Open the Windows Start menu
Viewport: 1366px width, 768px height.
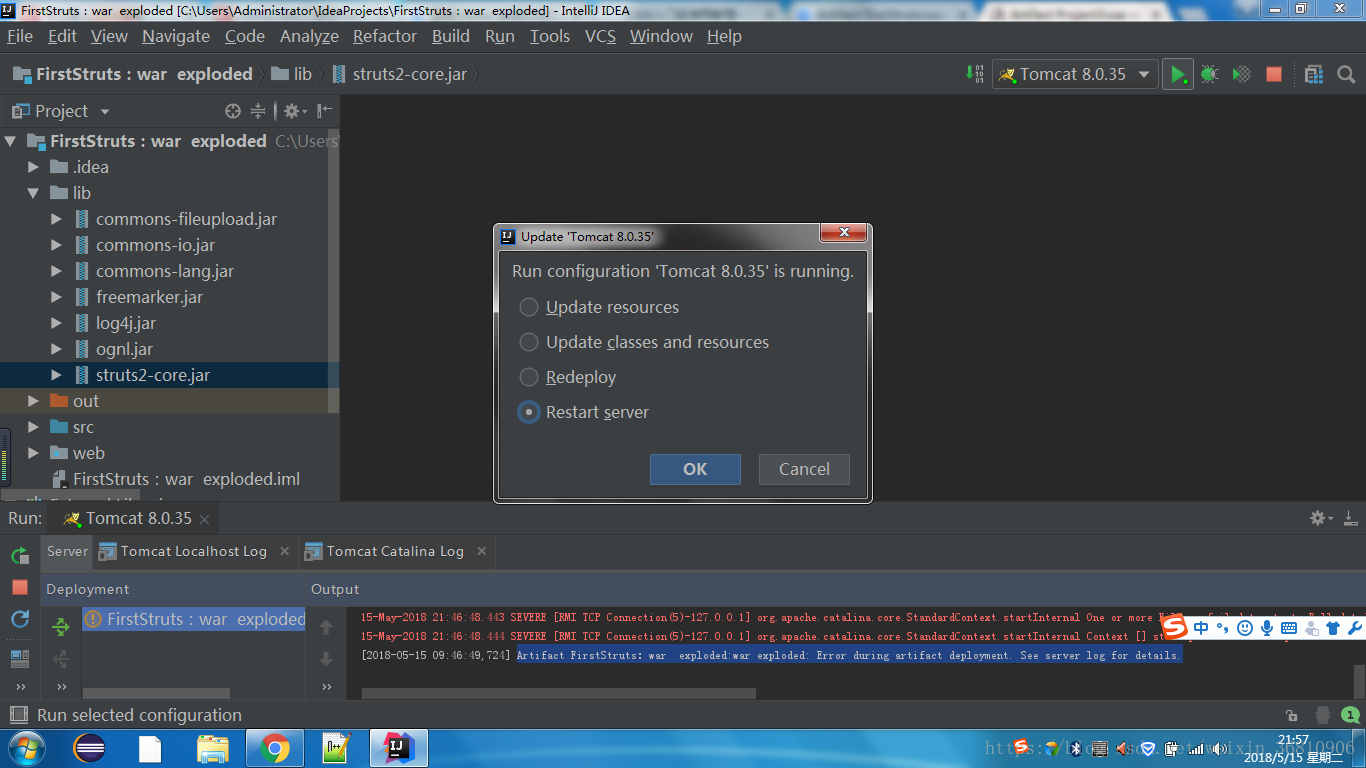click(x=26, y=748)
